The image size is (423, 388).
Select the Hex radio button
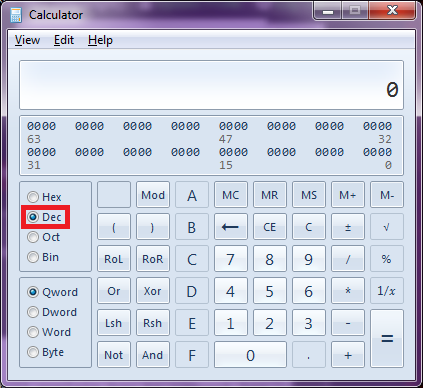[44, 197]
